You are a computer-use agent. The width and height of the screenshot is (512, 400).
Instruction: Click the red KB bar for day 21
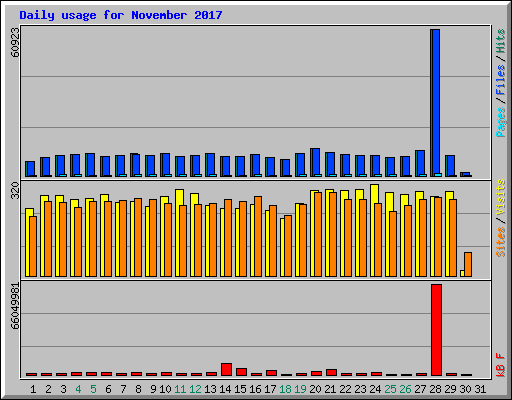tap(331, 372)
